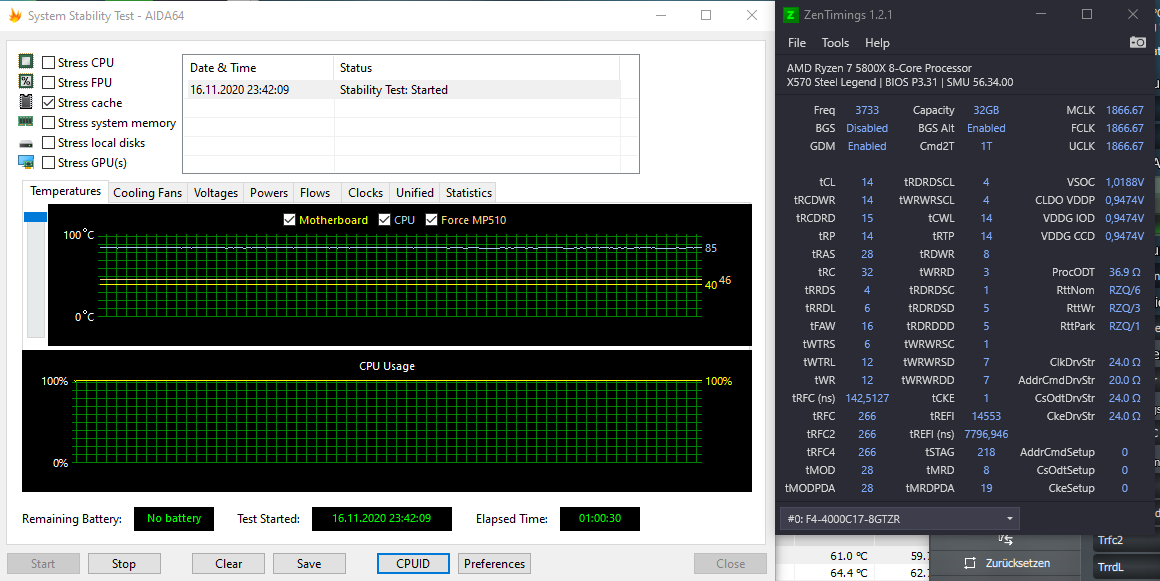Switch to the Statistics tab
Screen dimensions: 1160x581
468,192
